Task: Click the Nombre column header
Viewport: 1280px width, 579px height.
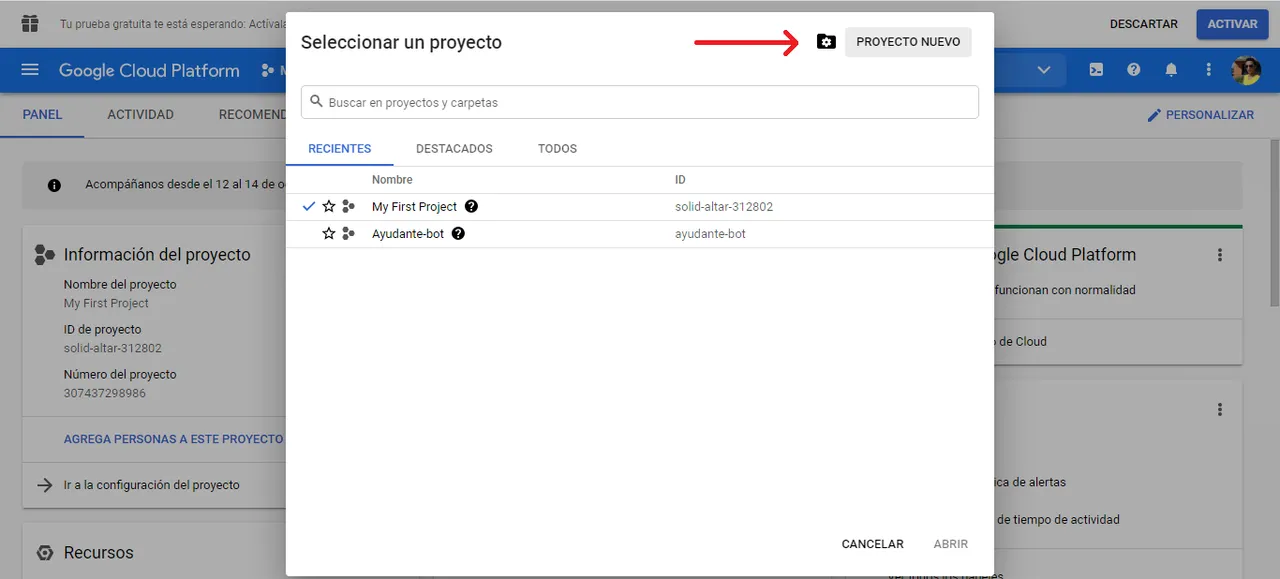Action: click(x=392, y=180)
